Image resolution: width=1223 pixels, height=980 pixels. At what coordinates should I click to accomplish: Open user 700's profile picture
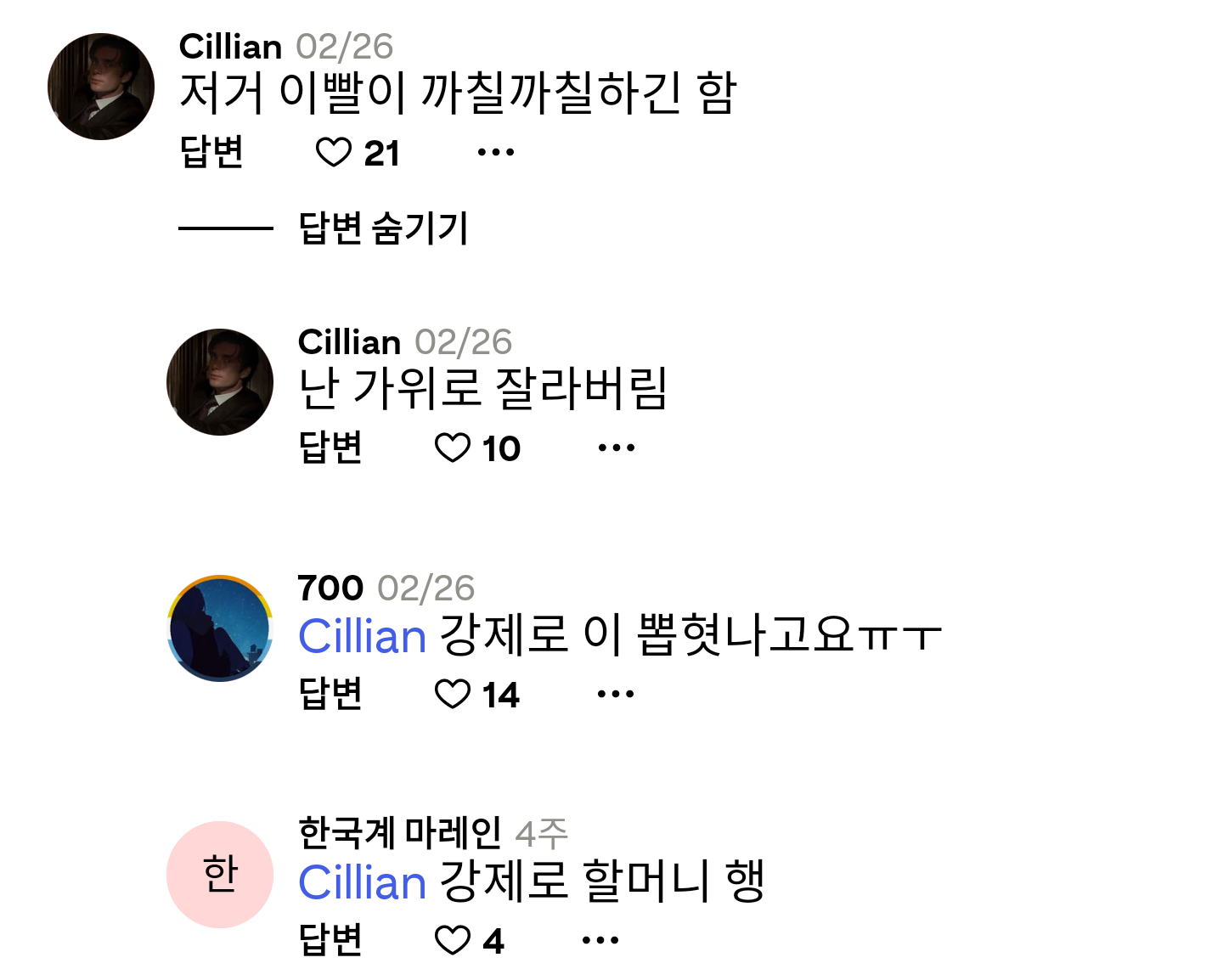(x=220, y=628)
